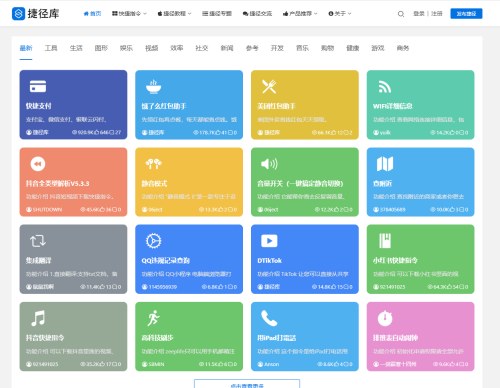This screenshot has width=500, height=388.
Task: Switch to the 健康 category tab
Action: 353,48
